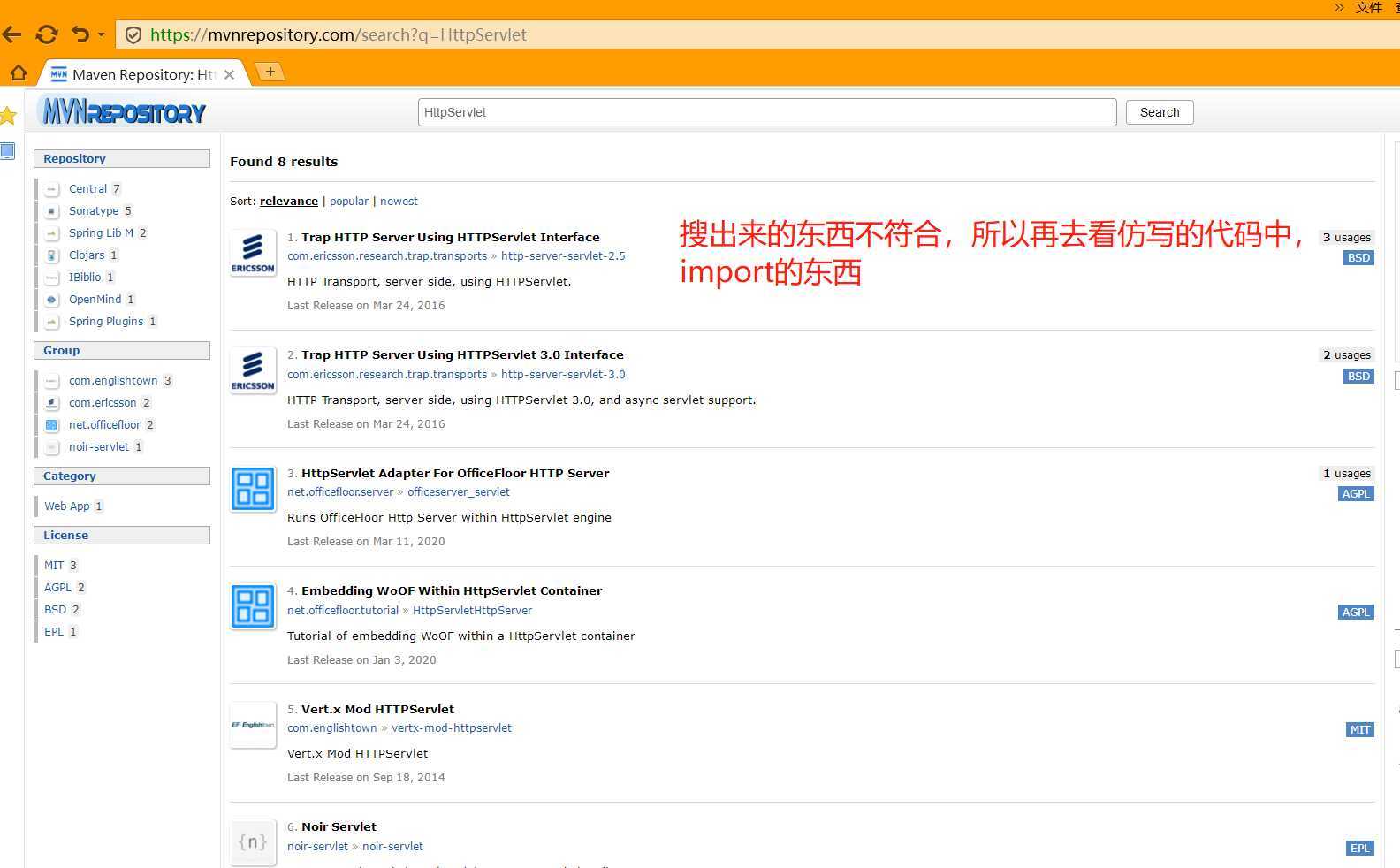Viewport: 1400px width, 868px height.
Task: Click the noir-servlet group icon
Action: [x=52, y=447]
